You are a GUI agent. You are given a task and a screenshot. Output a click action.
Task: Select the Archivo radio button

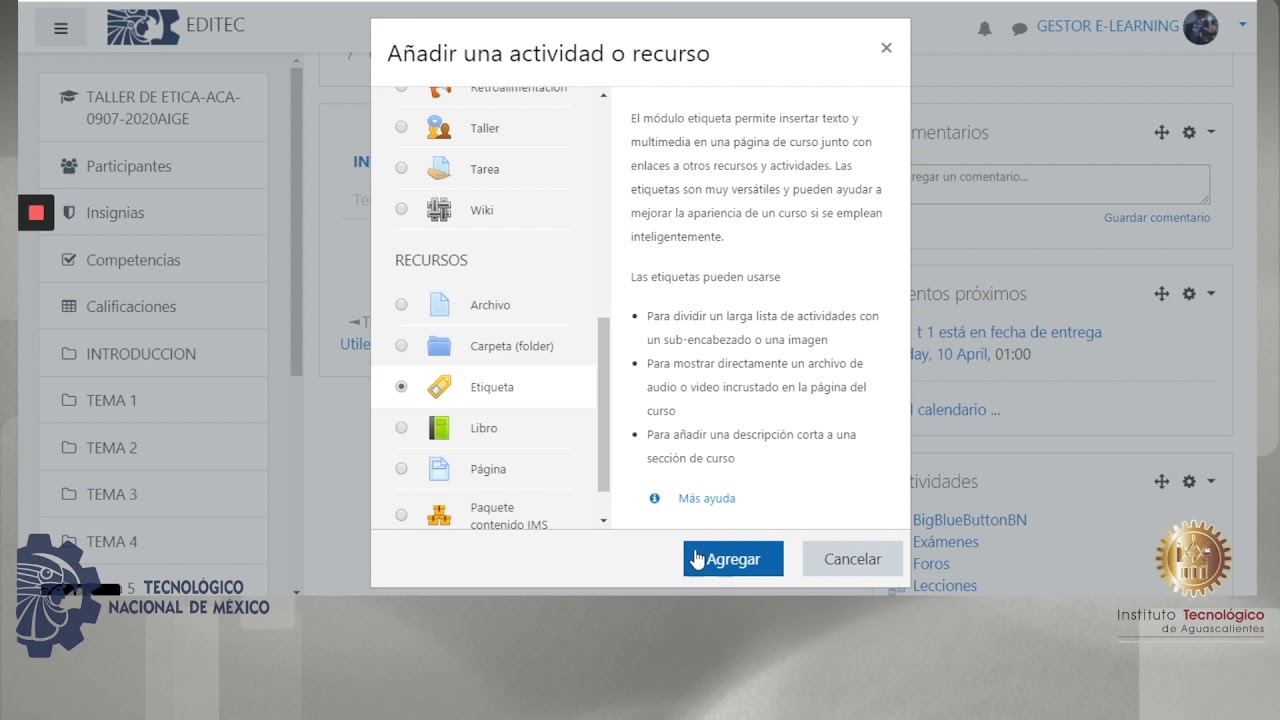coord(401,304)
